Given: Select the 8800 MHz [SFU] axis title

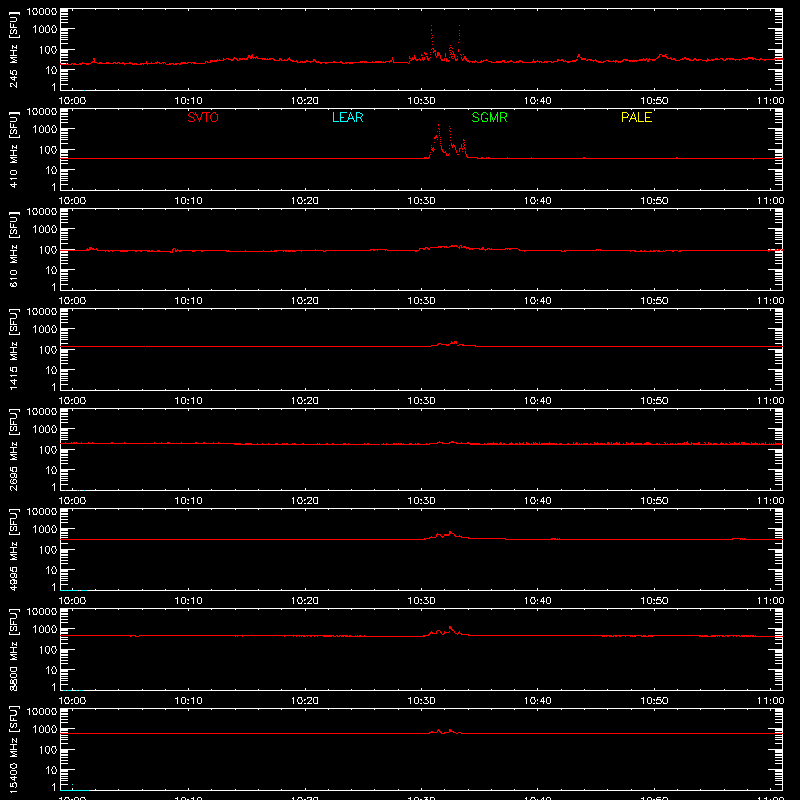Looking at the screenshot, I should 14,649.
